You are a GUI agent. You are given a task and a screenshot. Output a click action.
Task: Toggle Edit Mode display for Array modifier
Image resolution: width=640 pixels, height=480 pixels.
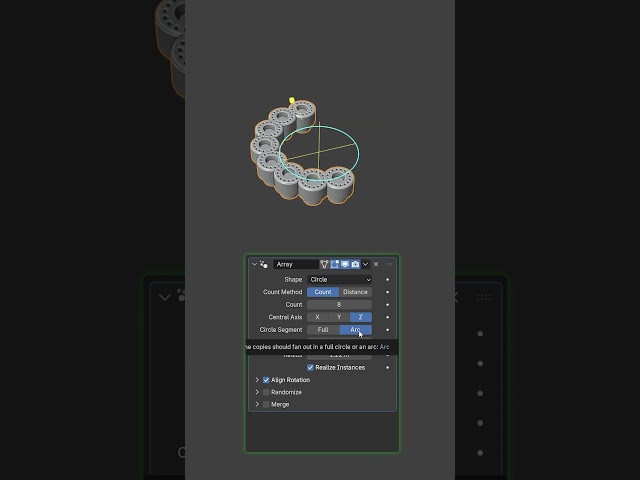[x=335, y=264]
